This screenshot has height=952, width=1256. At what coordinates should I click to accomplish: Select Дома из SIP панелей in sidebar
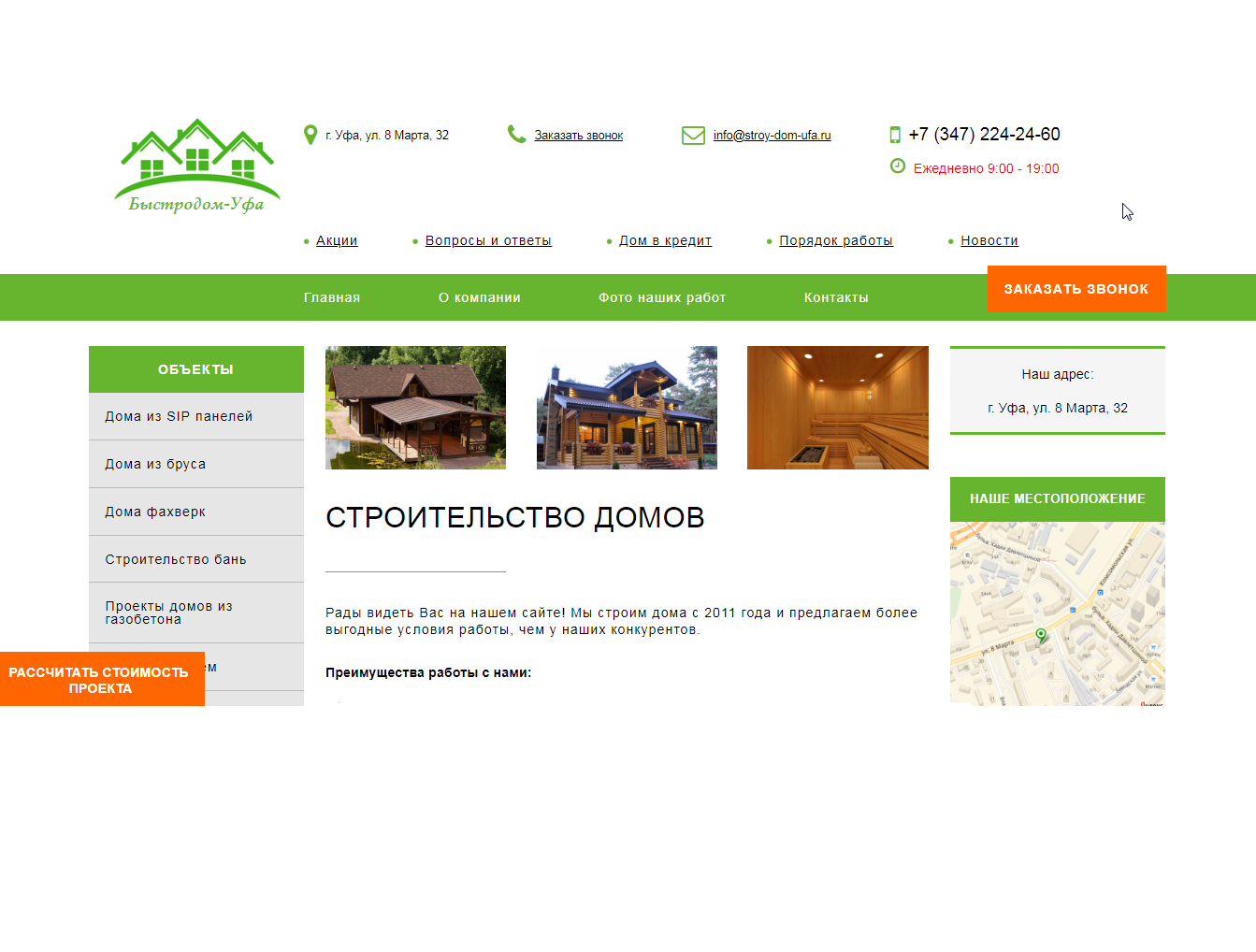[196, 416]
